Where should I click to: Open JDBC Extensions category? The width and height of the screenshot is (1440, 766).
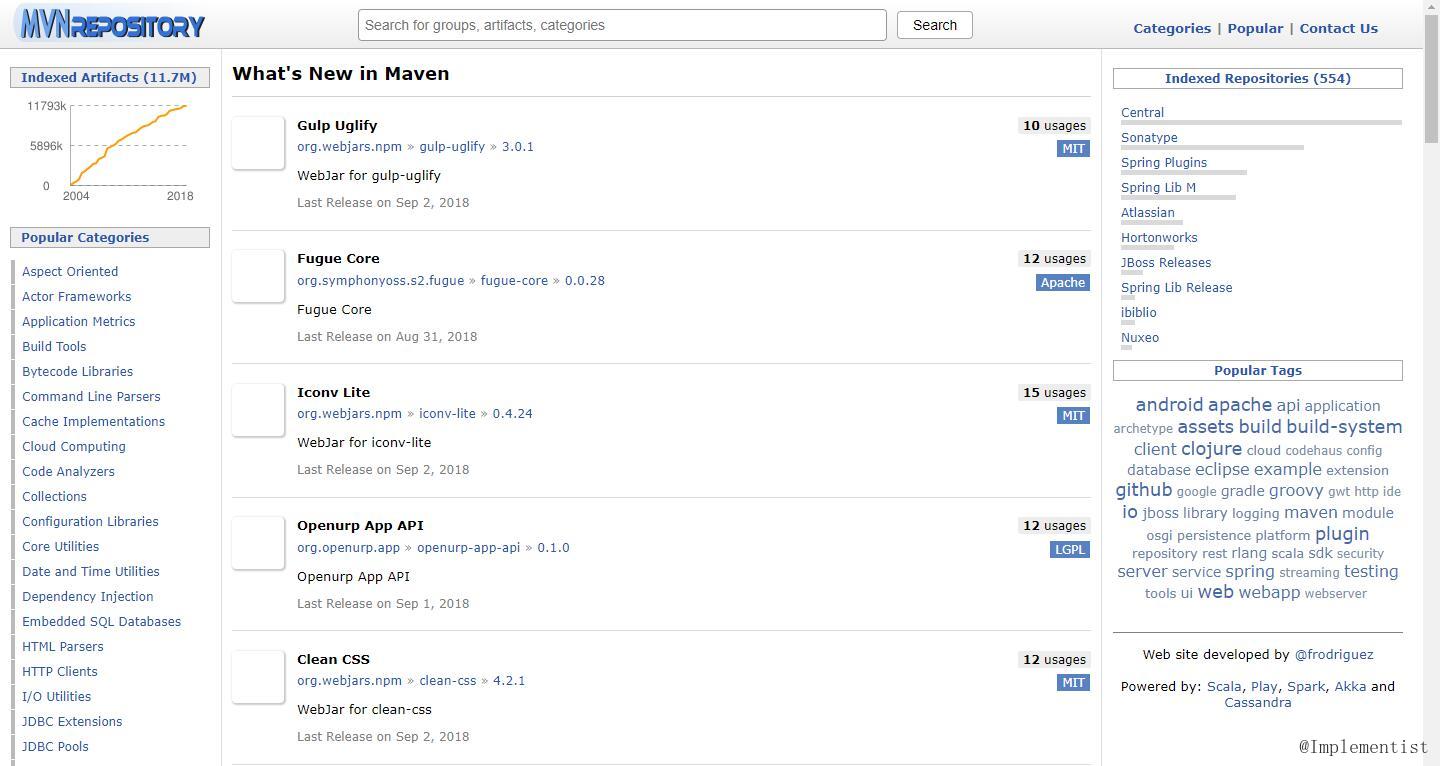pyautogui.click(x=72, y=721)
